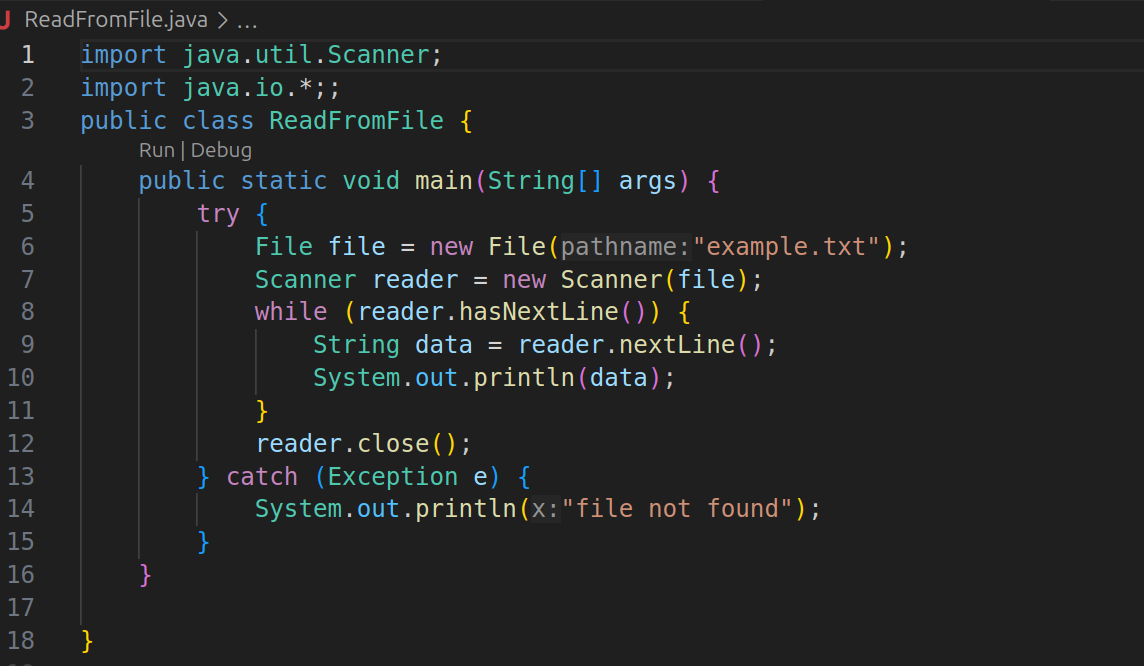Click the hasNextLine() method call
This screenshot has width=1144, height=666.
[x=540, y=311]
